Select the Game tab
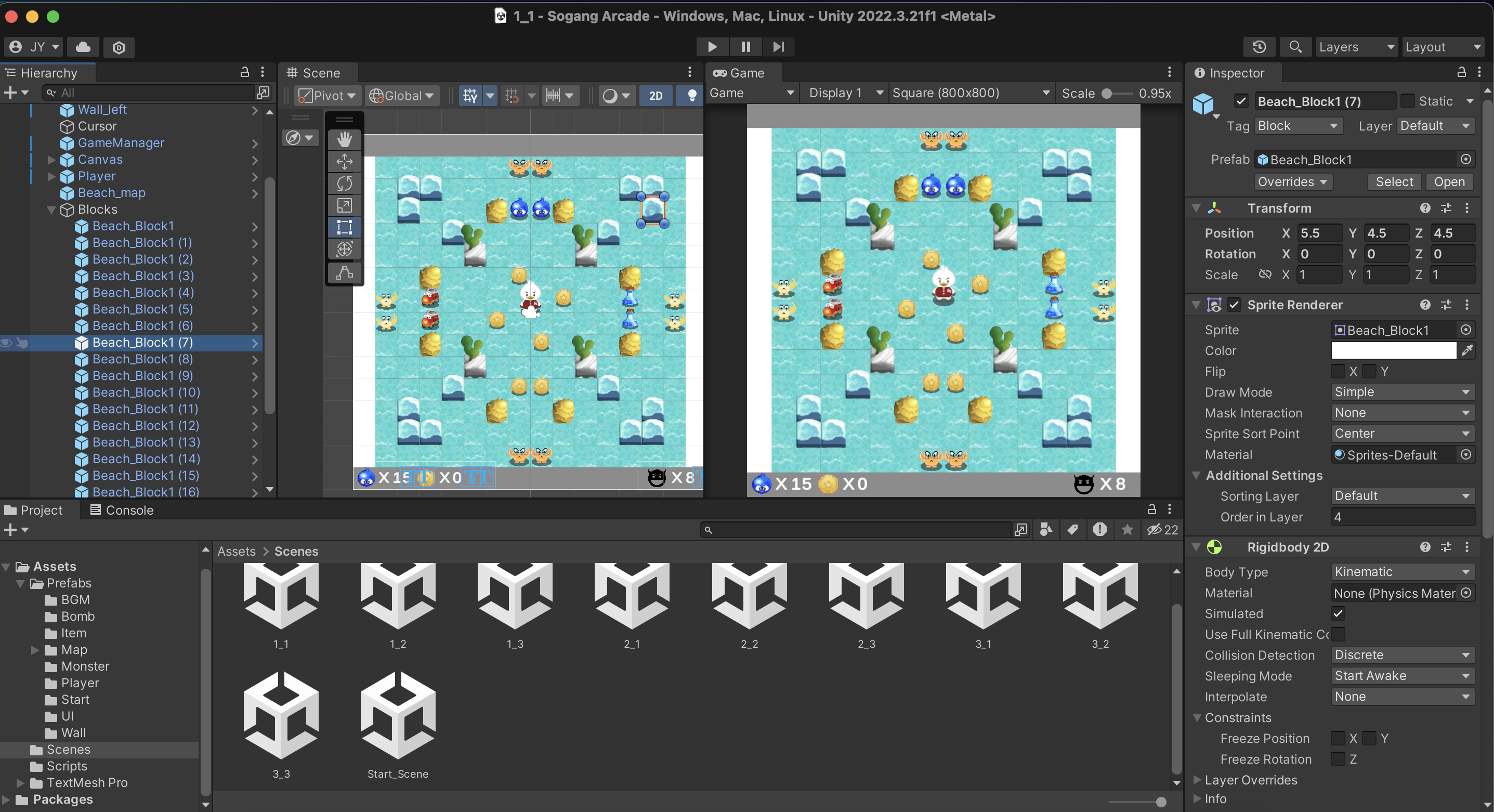The width and height of the screenshot is (1494, 812). (738, 73)
